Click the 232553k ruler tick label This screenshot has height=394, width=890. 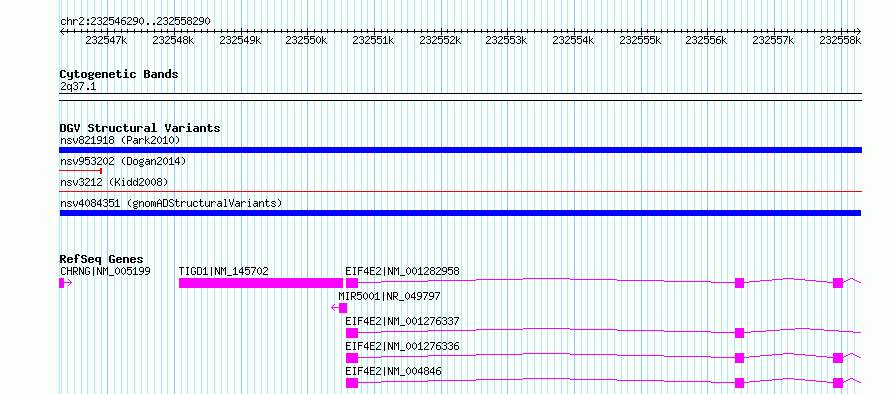507,40
